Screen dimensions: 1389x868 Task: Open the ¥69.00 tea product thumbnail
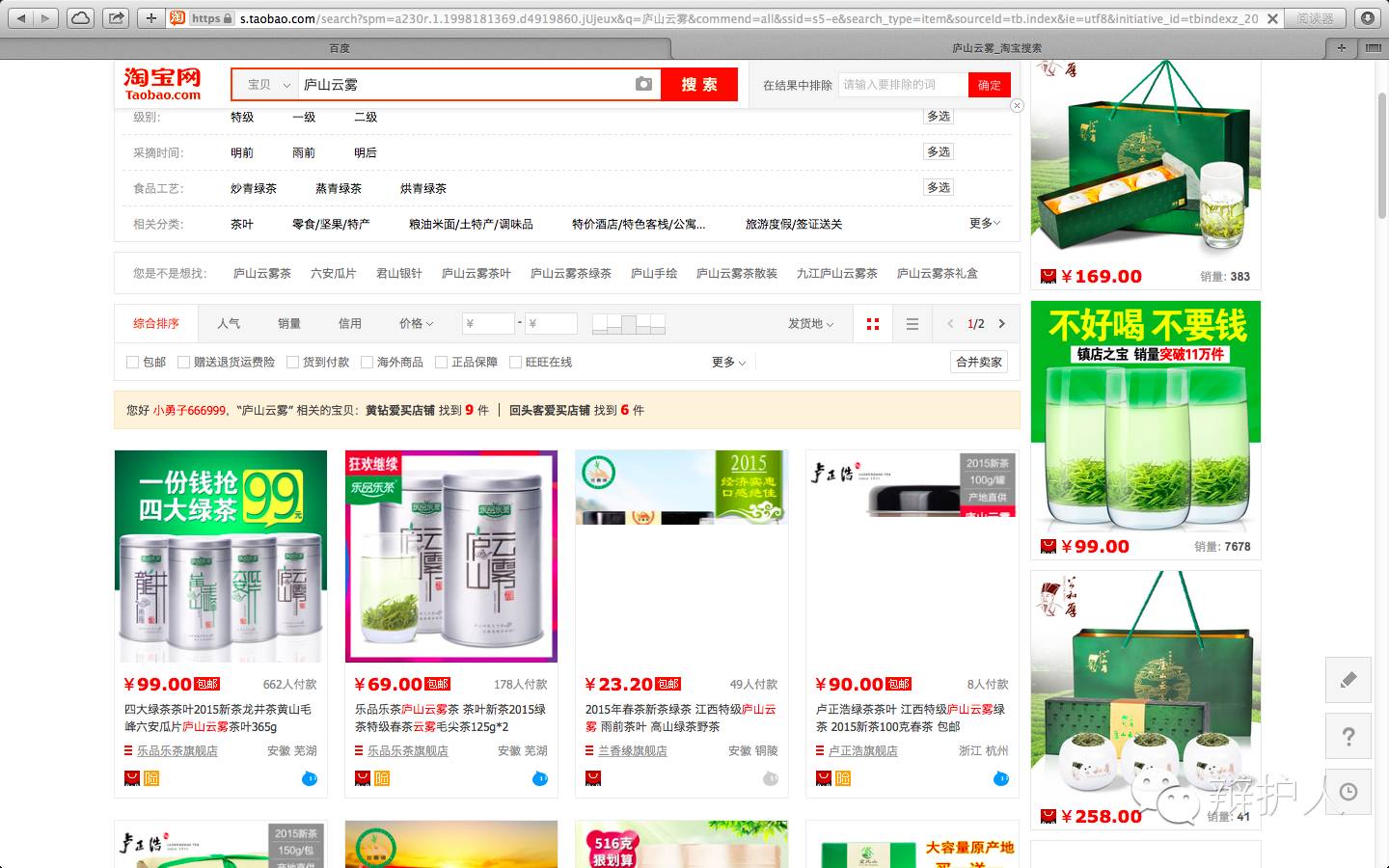click(x=451, y=556)
